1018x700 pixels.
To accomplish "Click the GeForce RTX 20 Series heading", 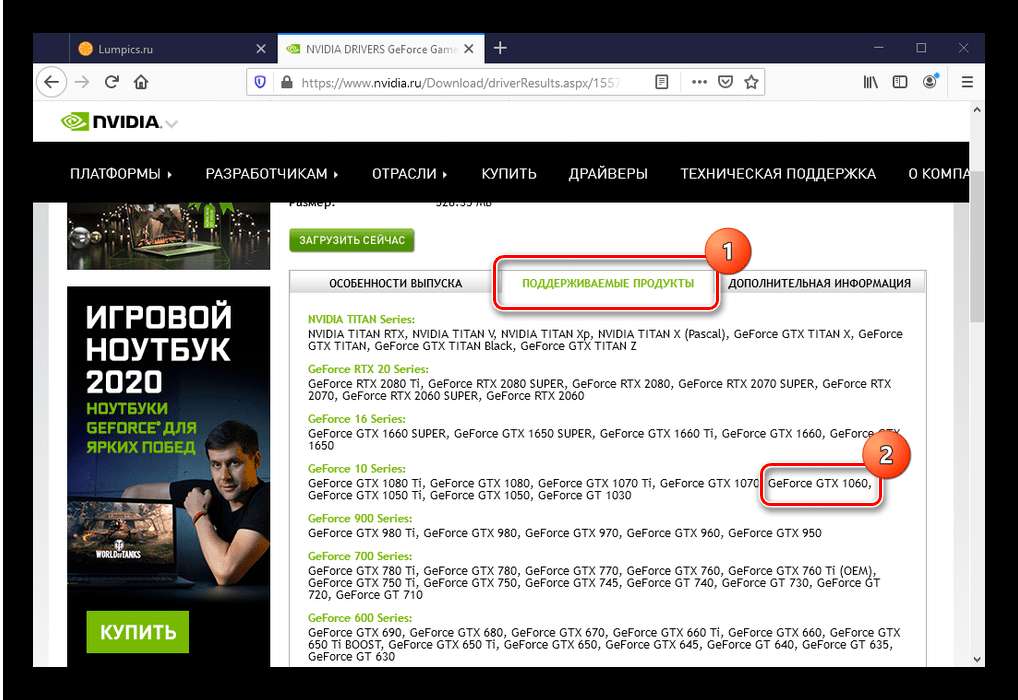I will pos(368,369).
